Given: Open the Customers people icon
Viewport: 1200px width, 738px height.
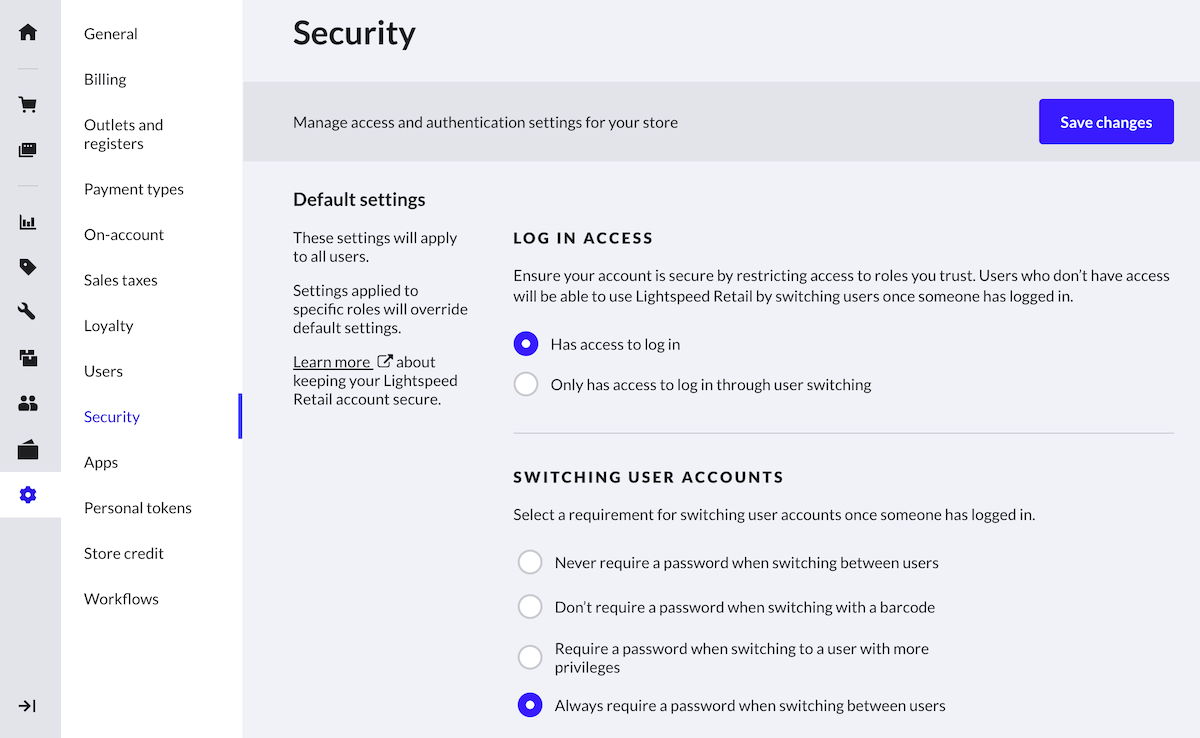Looking at the screenshot, I should [x=28, y=404].
